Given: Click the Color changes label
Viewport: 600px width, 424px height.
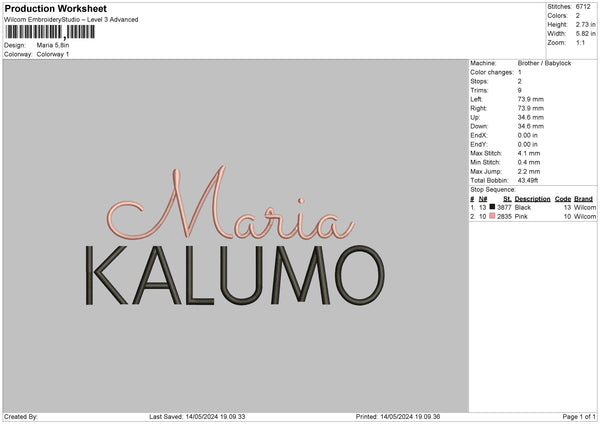Looking at the screenshot, I should (492, 72).
